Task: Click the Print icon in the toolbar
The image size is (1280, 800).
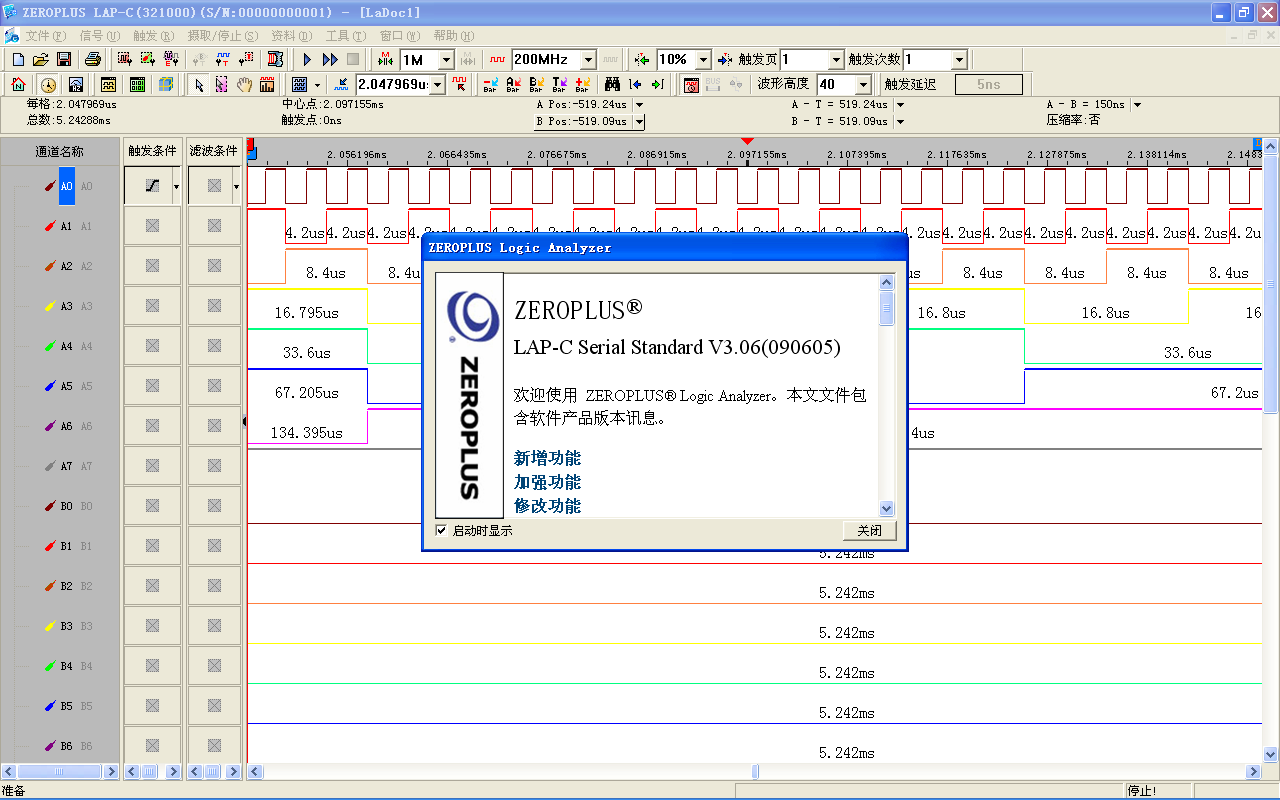Action: [92, 60]
